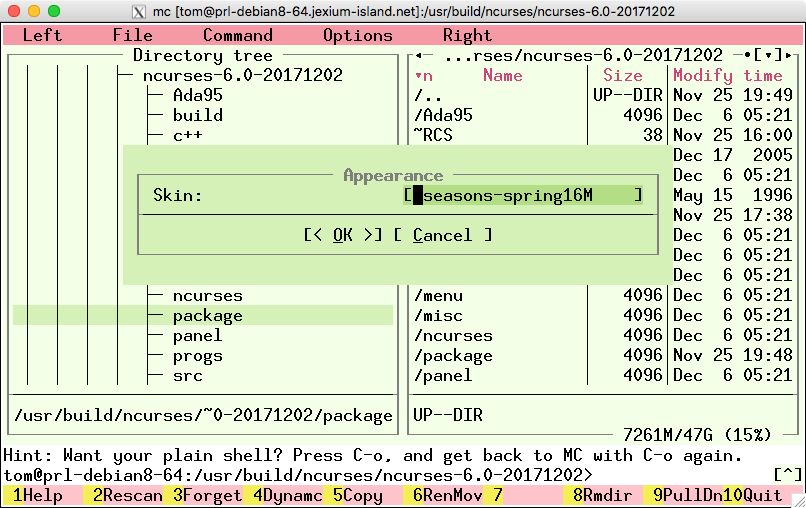The width and height of the screenshot is (806, 508).
Task: Open the Left menu
Action: point(42,35)
